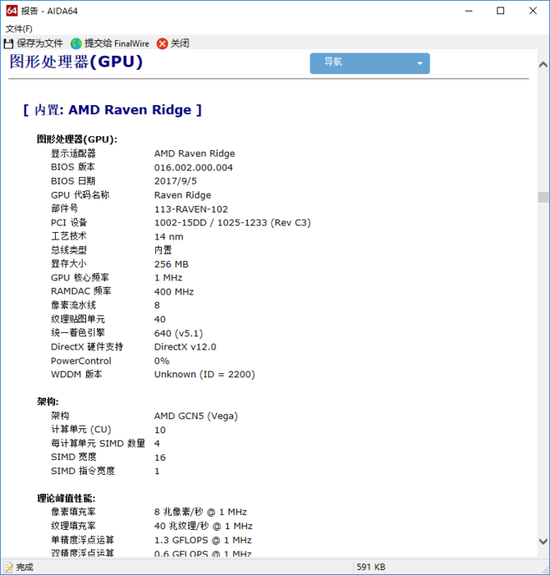Close the AIDA64 report window
Image resolution: width=550 pixels, height=575 pixels.
(533, 11)
